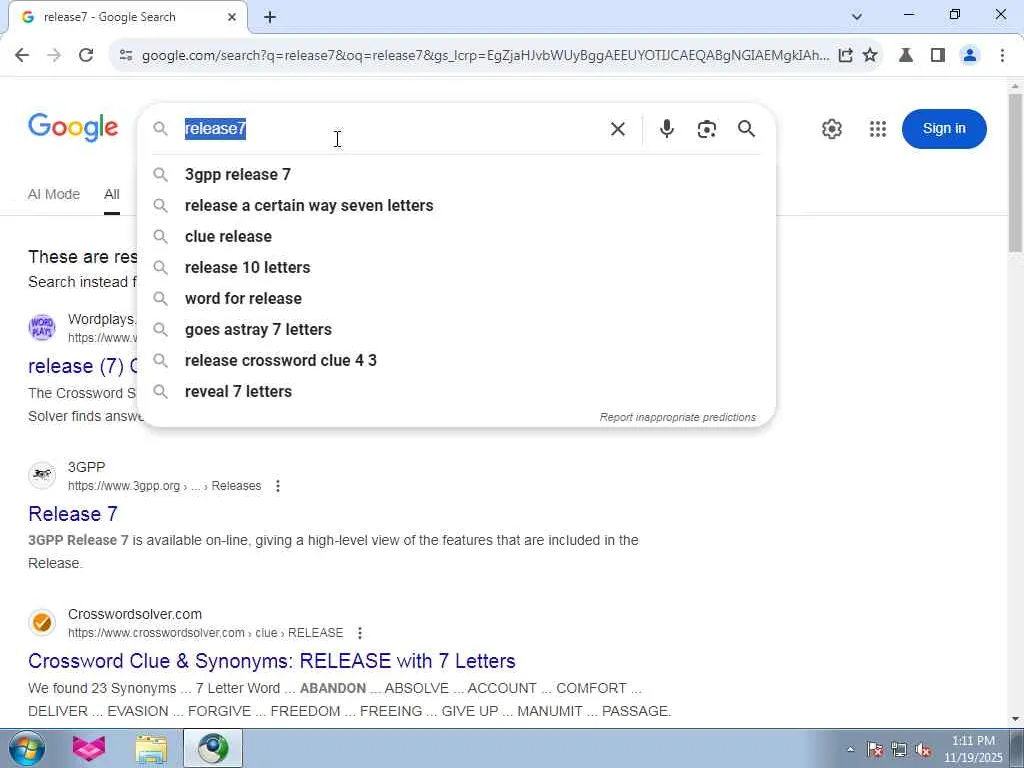Open the Release 7 3GPP result link

[73, 514]
